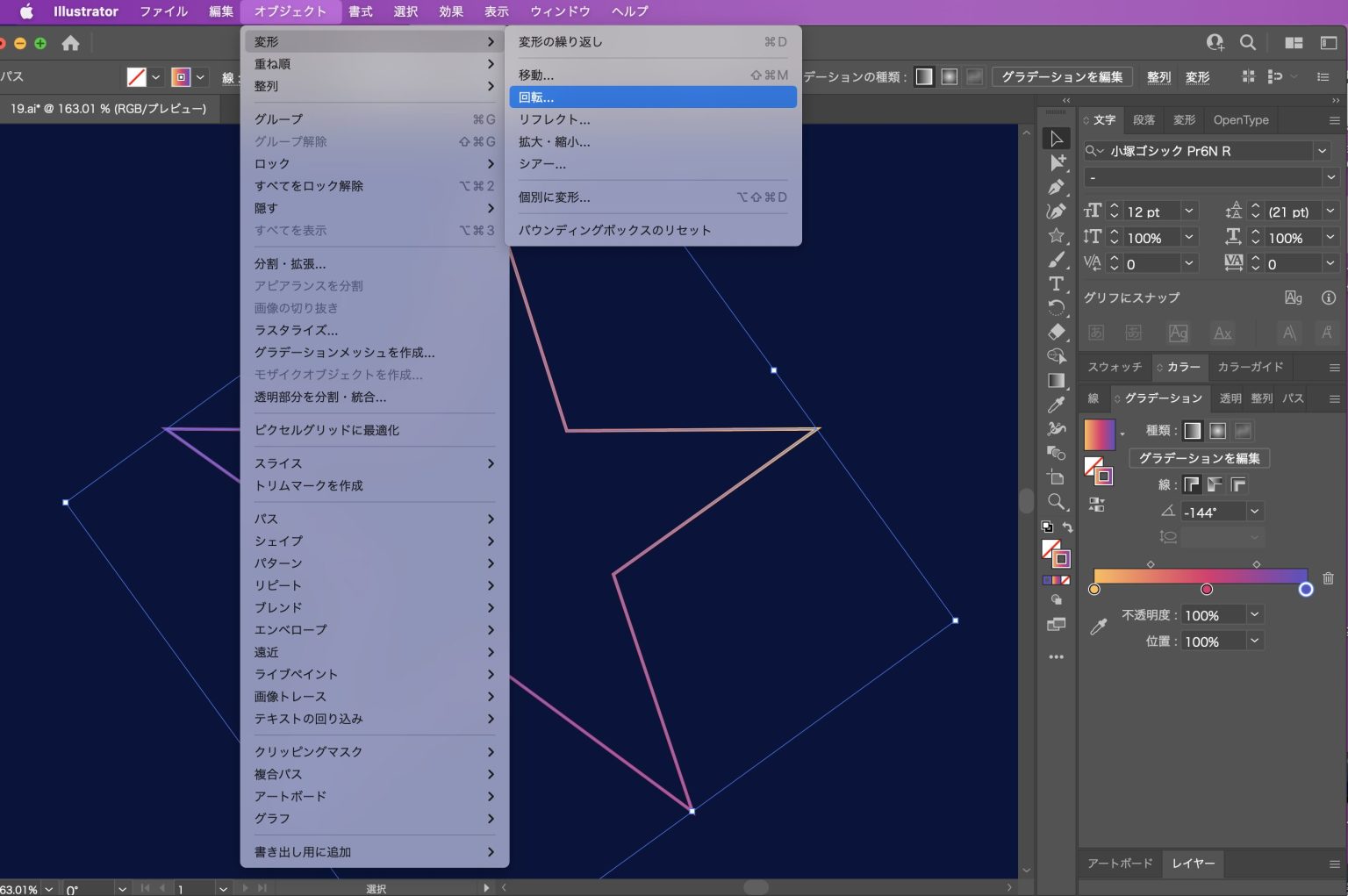
Task: Click the font size field showing 12 pt
Action: [1151, 211]
